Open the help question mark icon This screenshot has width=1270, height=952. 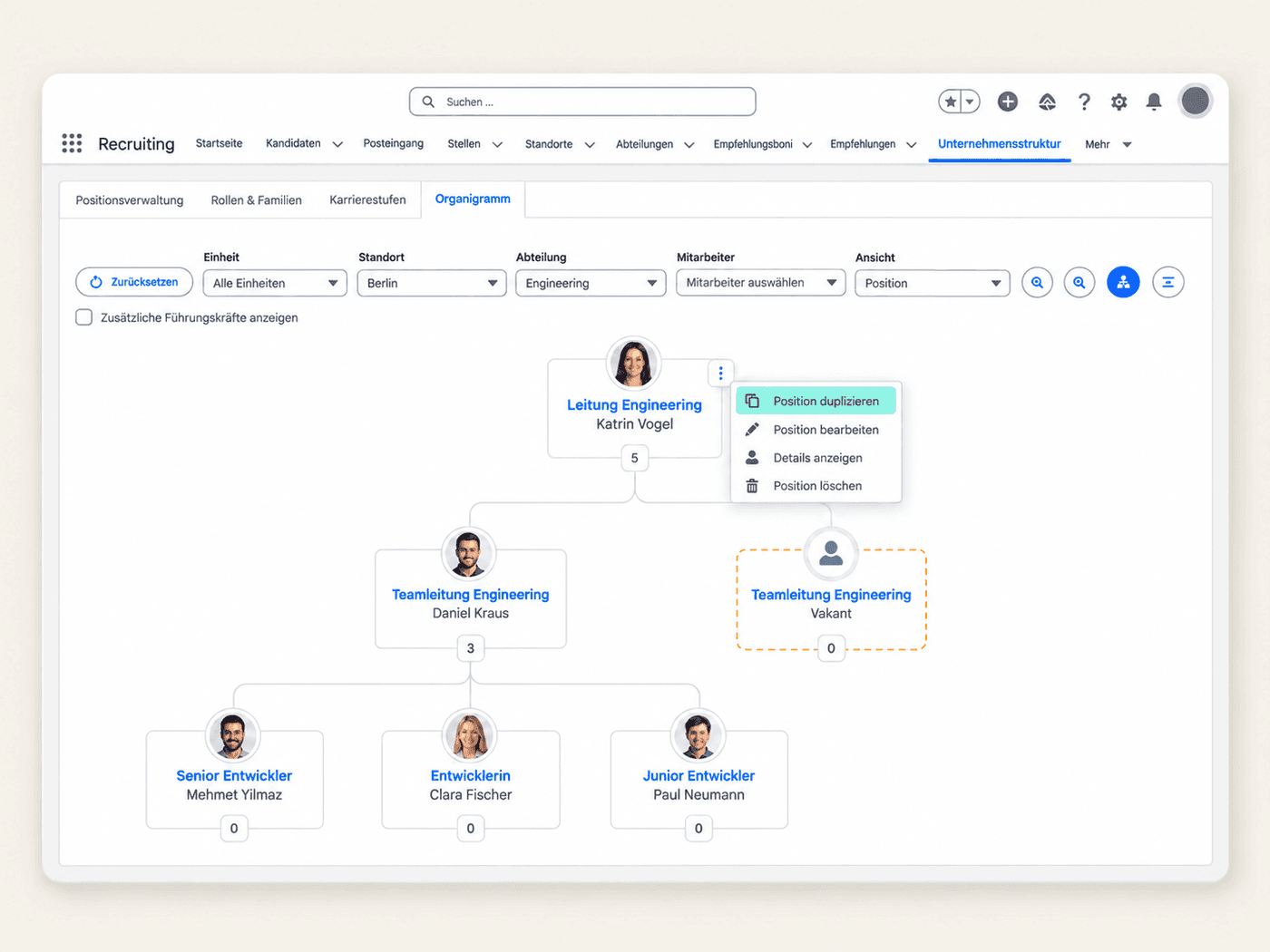click(x=1084, y=102)
